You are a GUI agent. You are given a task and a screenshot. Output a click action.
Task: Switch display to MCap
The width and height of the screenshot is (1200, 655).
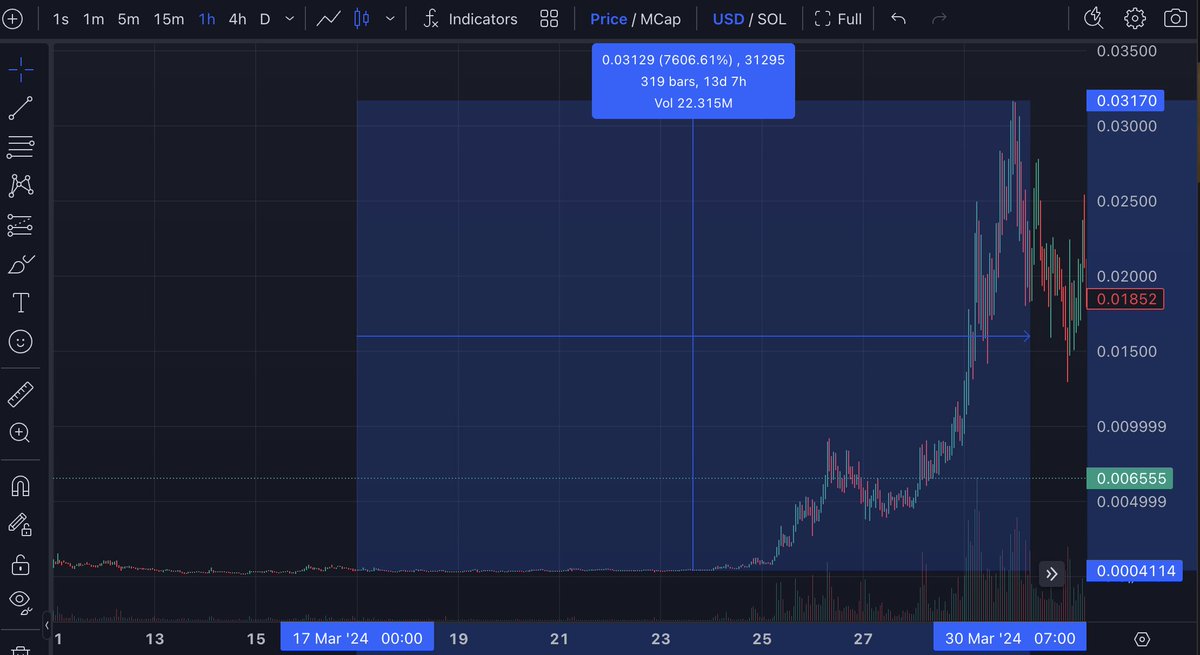(x=661, y=19)
